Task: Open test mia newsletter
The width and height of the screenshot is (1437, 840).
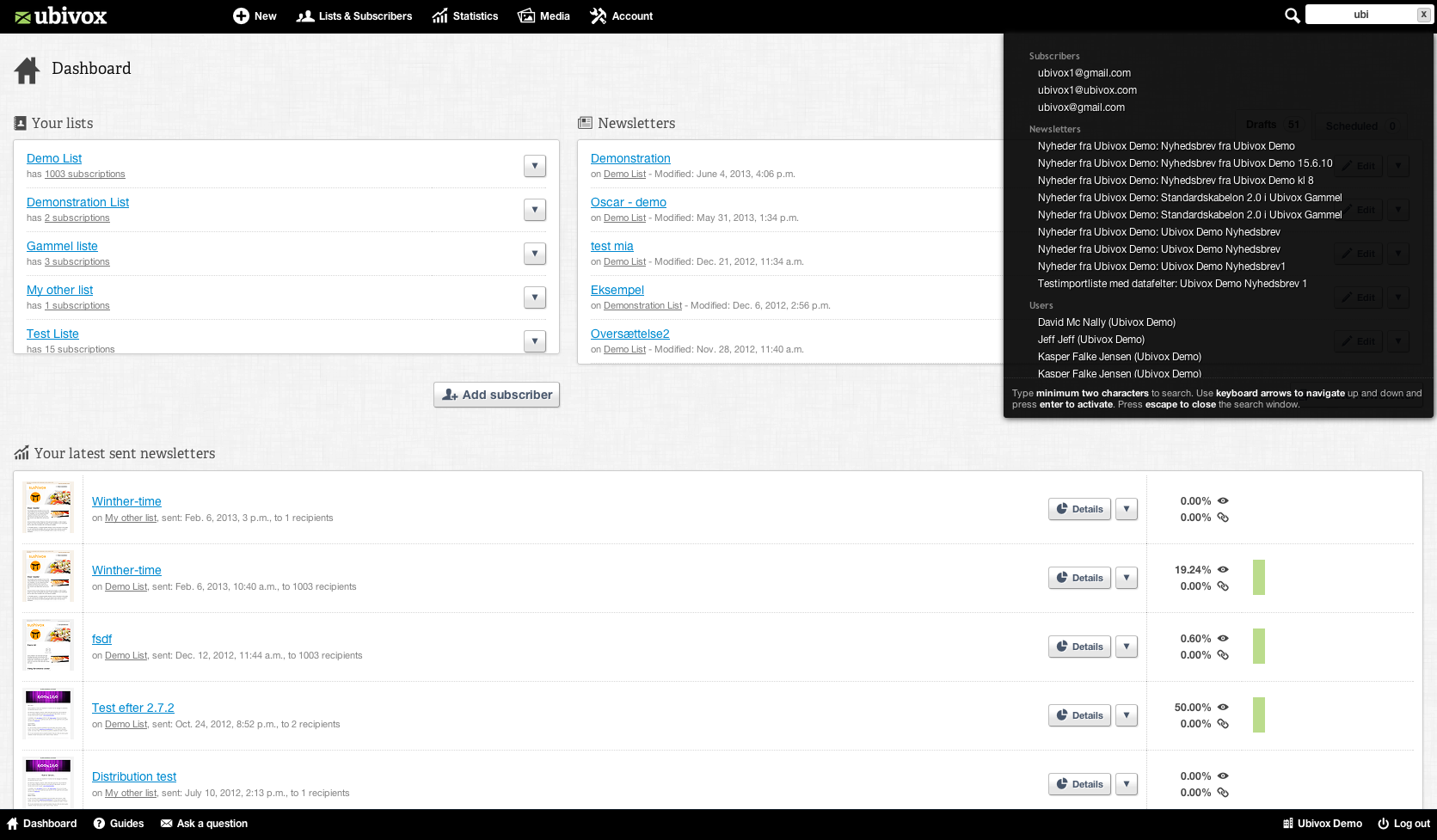Action: click(x=611, y=246)
